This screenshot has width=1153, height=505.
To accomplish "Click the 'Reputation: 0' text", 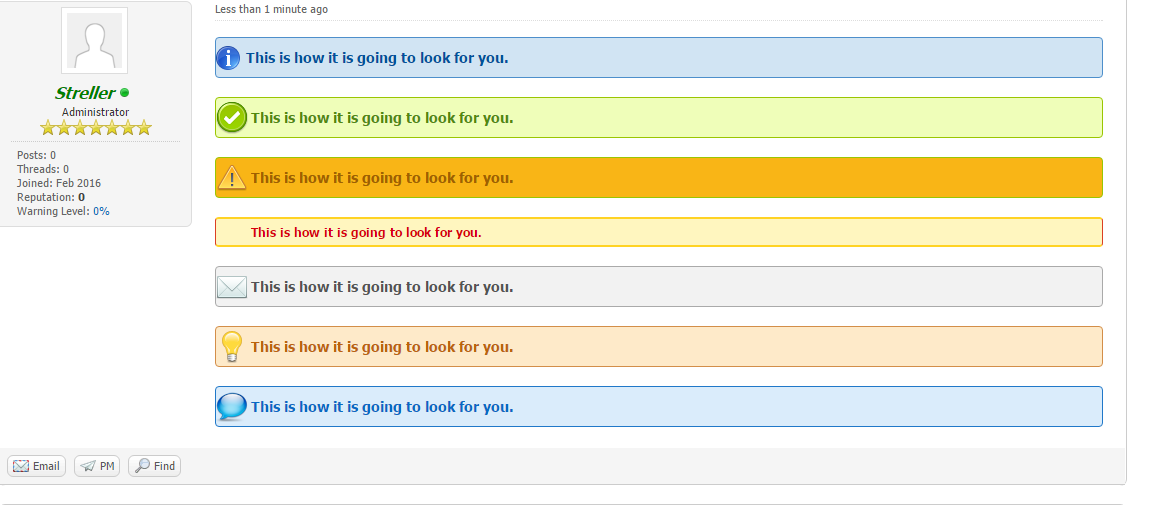I will coord(51,197).
